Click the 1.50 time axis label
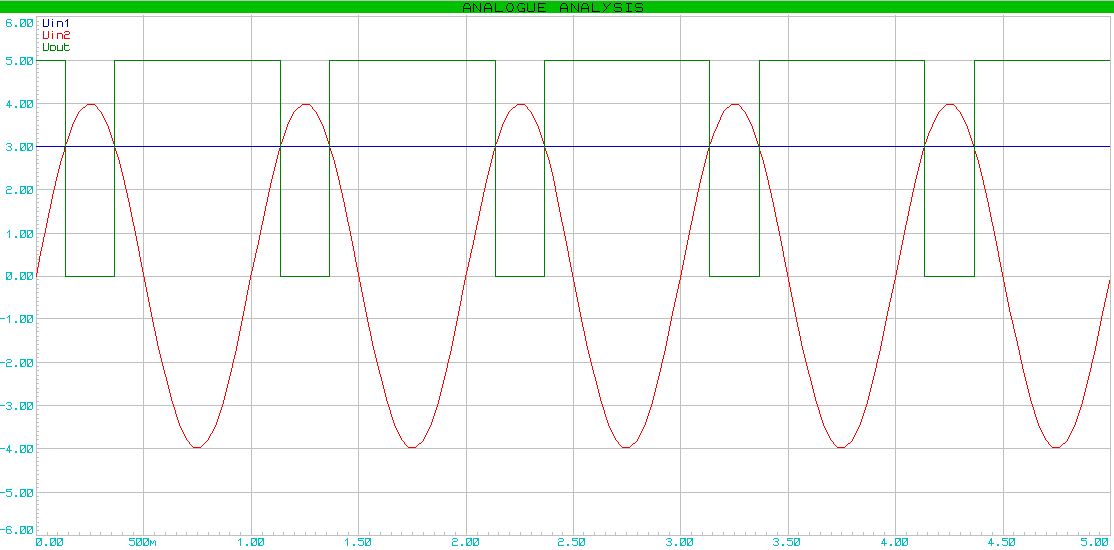Image resolution: width=1114 pixels, height=550 pixels. 359,542
